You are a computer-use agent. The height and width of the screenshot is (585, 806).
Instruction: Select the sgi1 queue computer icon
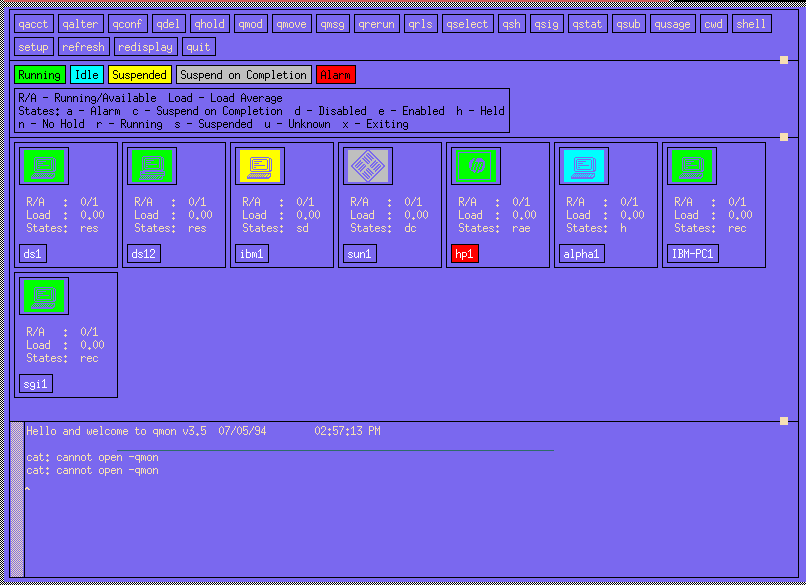tap(44, 296)
